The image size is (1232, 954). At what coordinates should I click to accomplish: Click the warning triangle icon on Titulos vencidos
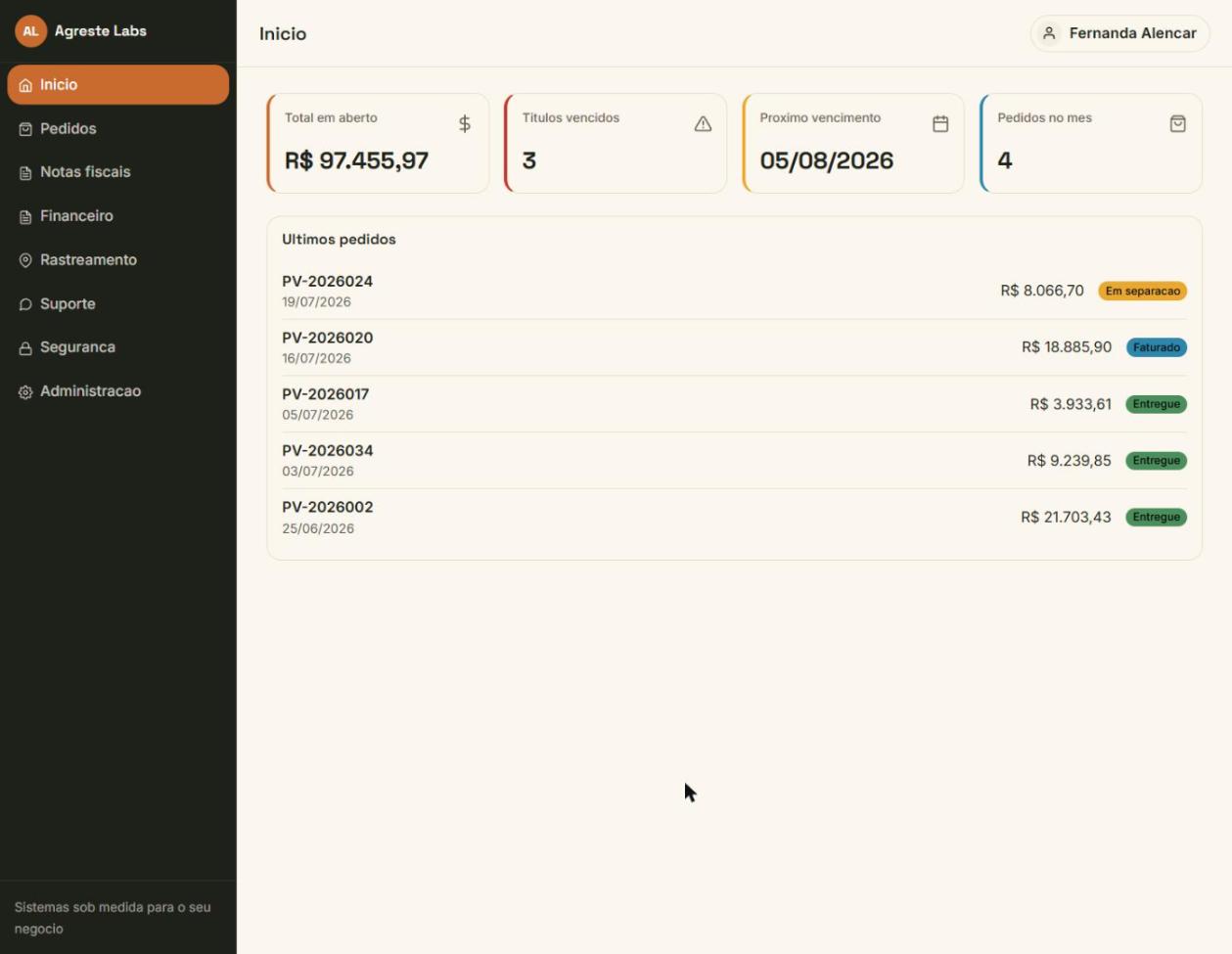coord(703,124)
